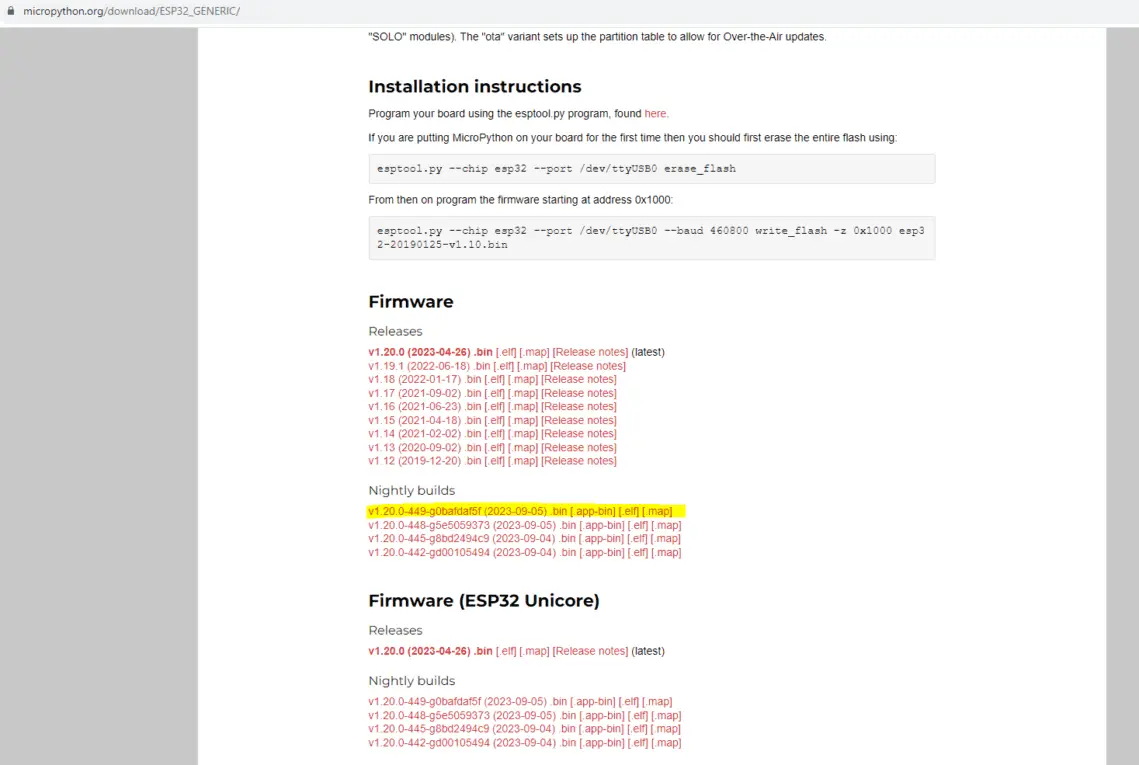Open Release notes under ESP32 Unicore releases
Screen dimensions: 1139x765
pos(590,651)
